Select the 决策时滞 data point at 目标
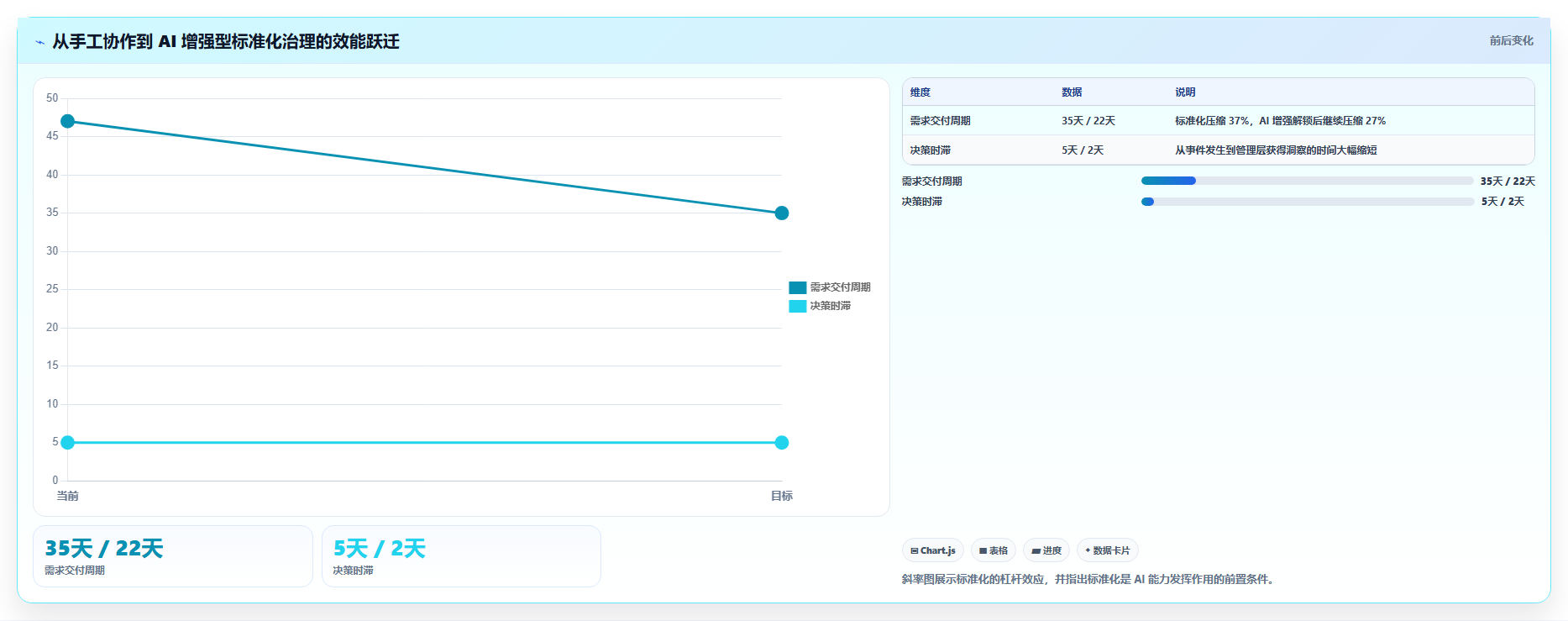1568x621 pixels. point(782,443)
